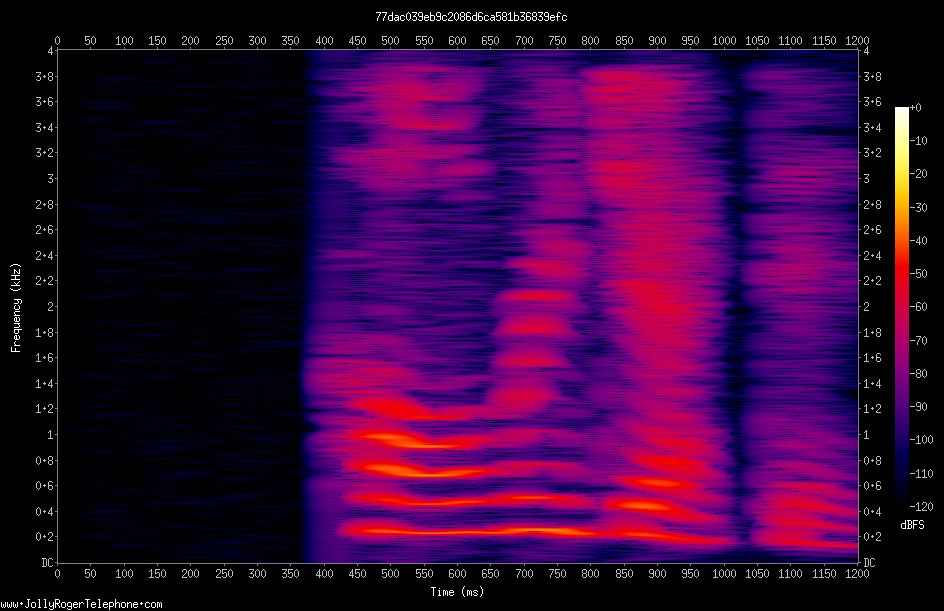Click the 500 tick on the top time axis
This screenshot has height=611, width=944.
pyautogui.click(x=390, y=41)
